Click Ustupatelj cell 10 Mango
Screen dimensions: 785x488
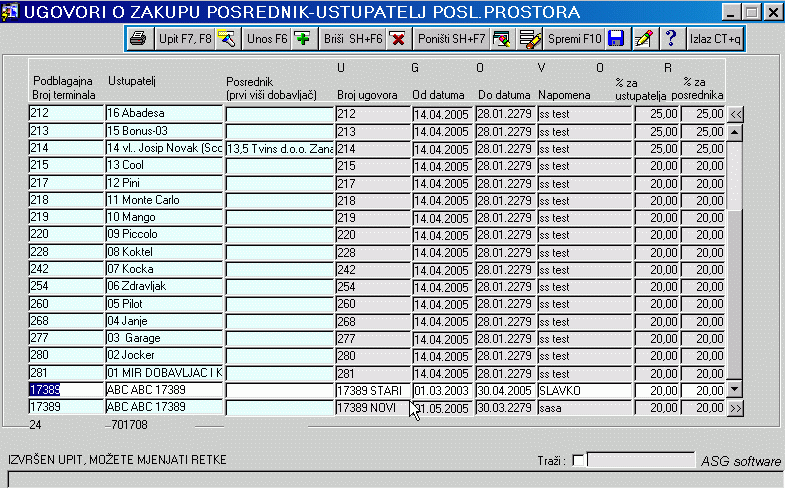pos(164,217)
